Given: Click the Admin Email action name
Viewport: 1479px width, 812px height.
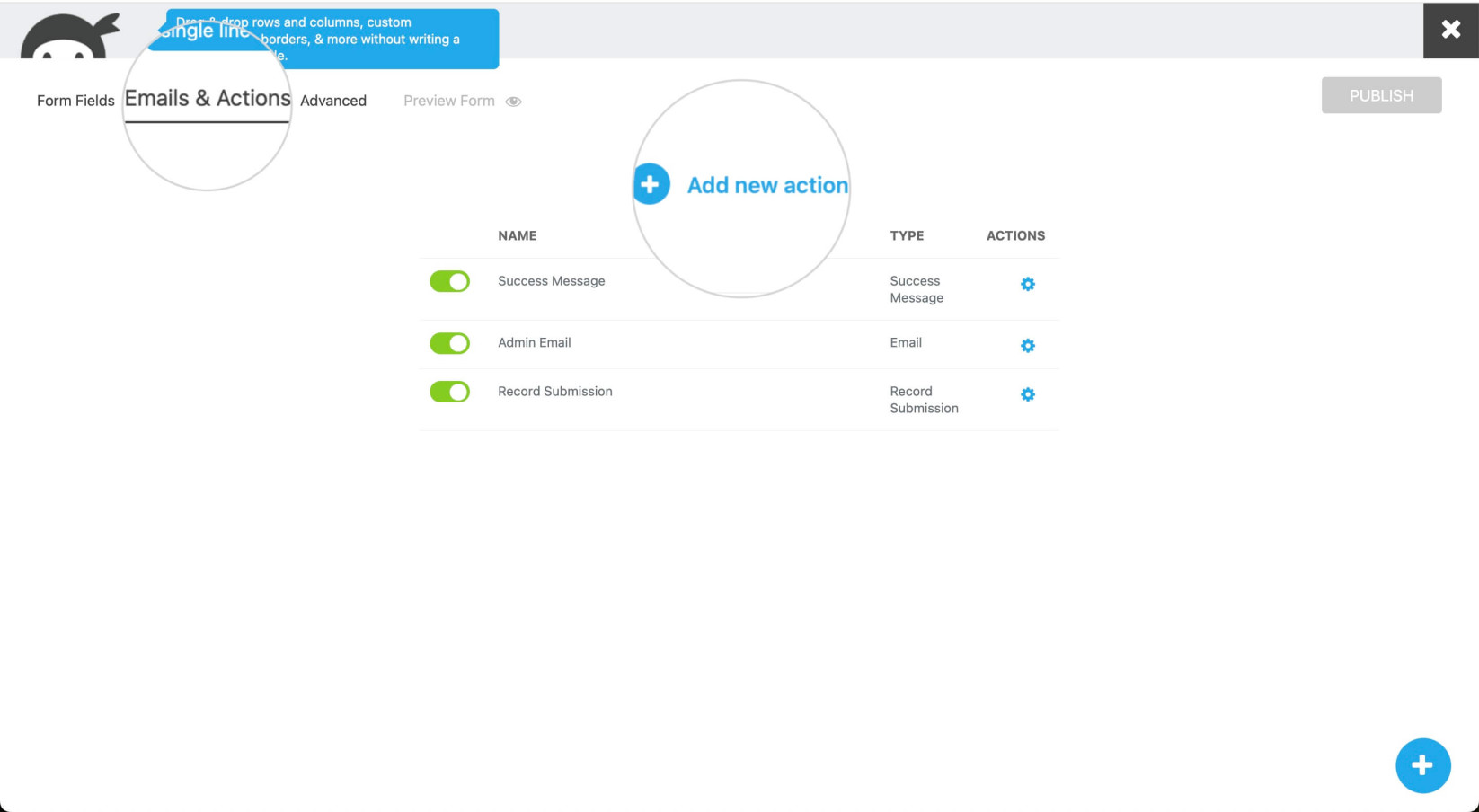Looking at the screenshot, I should [x=535, y=342].
